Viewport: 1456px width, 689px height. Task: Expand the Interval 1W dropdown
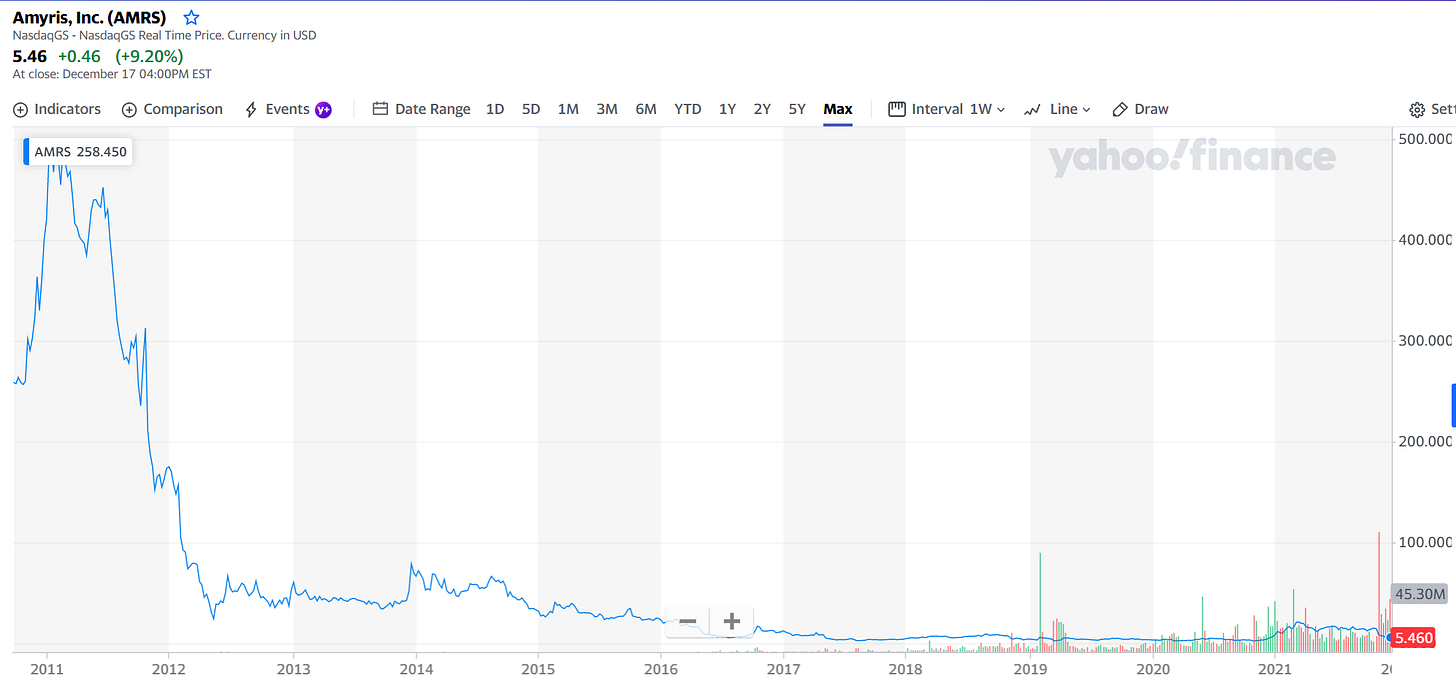tap(947, 109)
